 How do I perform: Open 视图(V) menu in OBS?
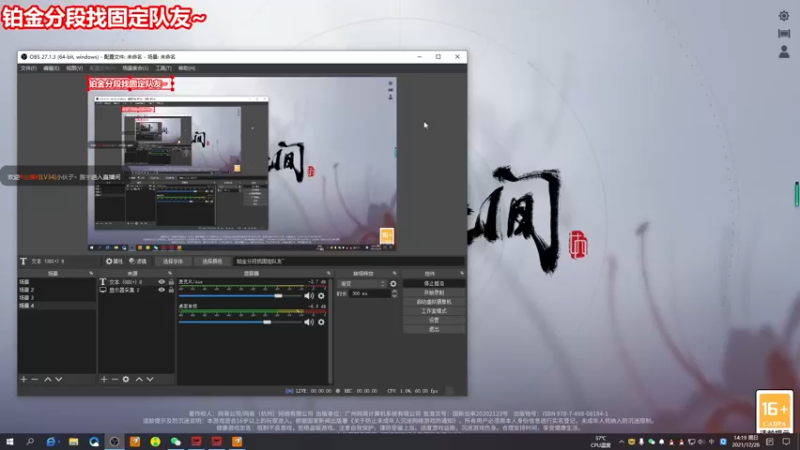click(x=74, y=68)
